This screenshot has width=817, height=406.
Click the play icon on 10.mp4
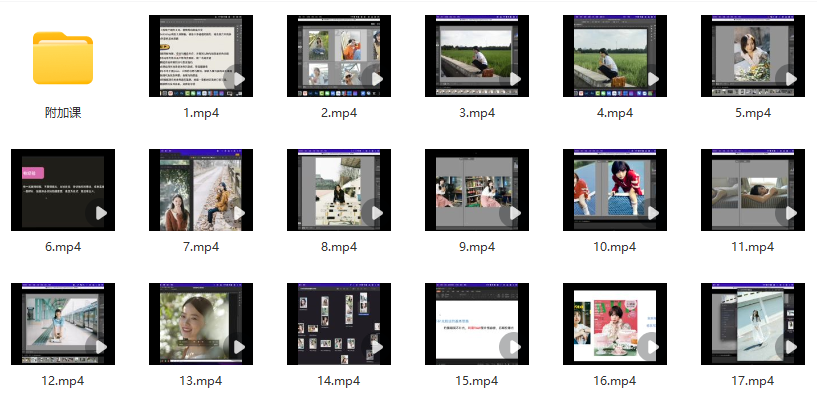(x=651, y=213)
